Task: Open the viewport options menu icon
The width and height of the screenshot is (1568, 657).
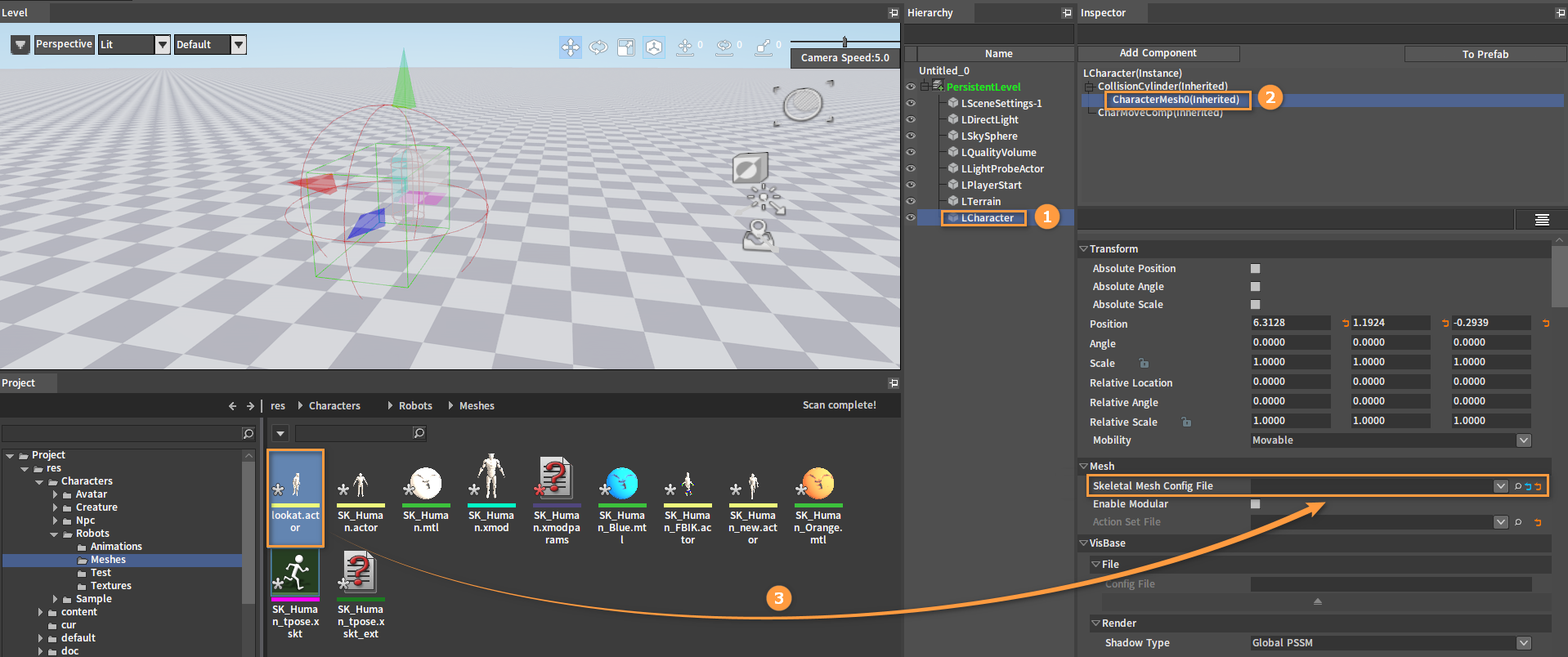Action: tap(20, 45)
